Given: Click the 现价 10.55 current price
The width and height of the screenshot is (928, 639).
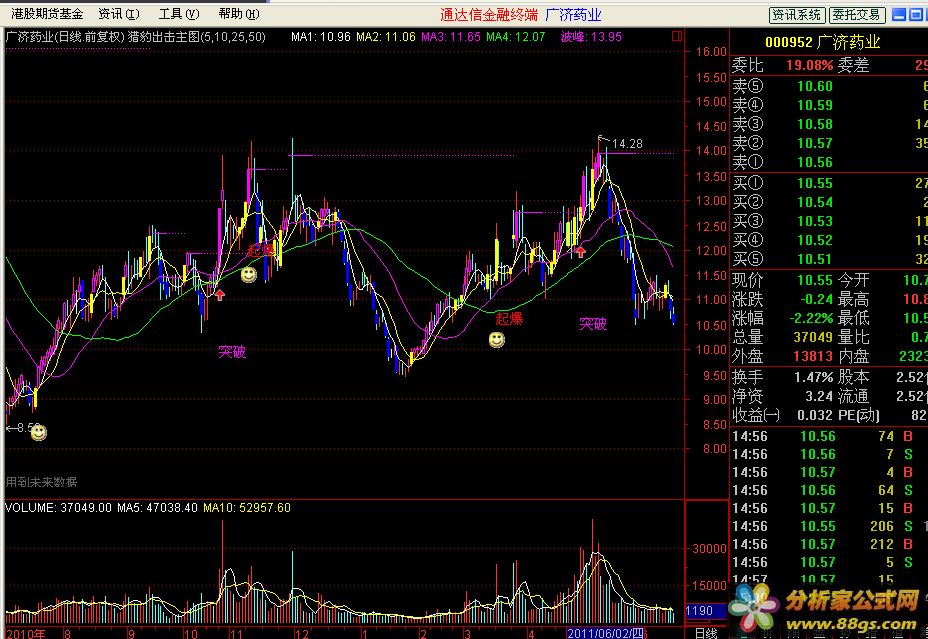Looking at the screenshot, I should click(x=815, y=280).
